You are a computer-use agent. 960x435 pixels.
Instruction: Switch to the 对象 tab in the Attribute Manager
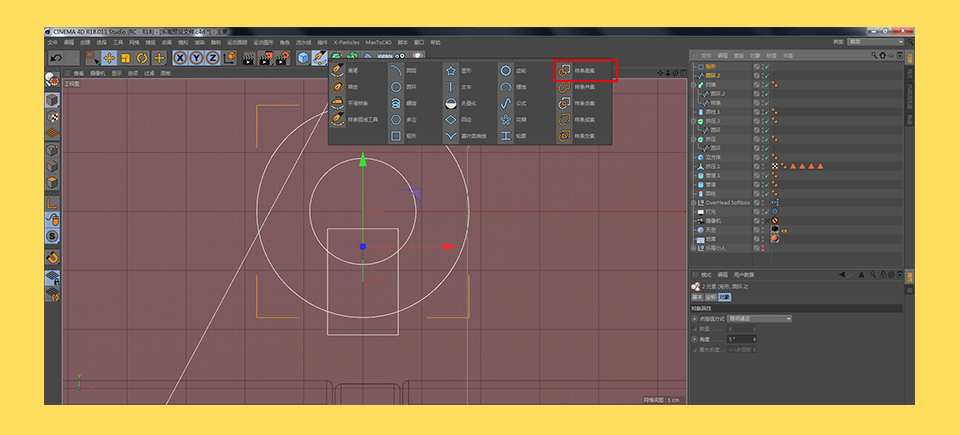pyautogui.click(x=724, y=297)
